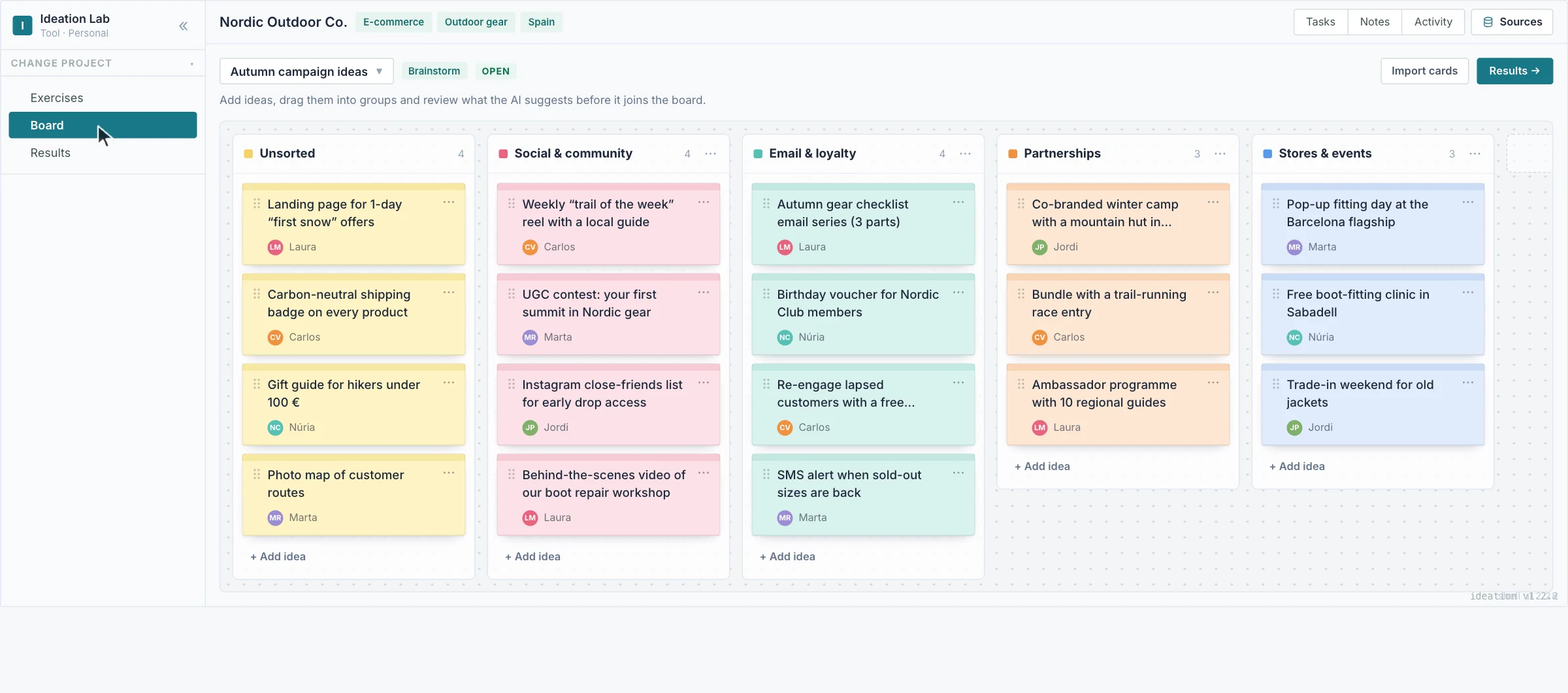Click the Brainstorm type badge
Viewport: 1568px width, 693px height.
pyautogui.click(x=434, y=71)
